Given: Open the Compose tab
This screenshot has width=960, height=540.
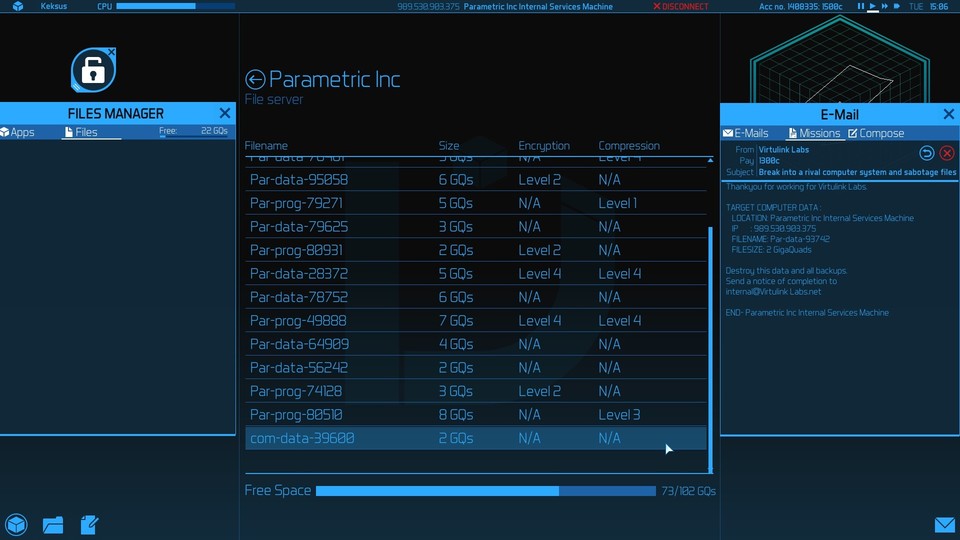Looking at the screenshot, I should tap(876, 133).
